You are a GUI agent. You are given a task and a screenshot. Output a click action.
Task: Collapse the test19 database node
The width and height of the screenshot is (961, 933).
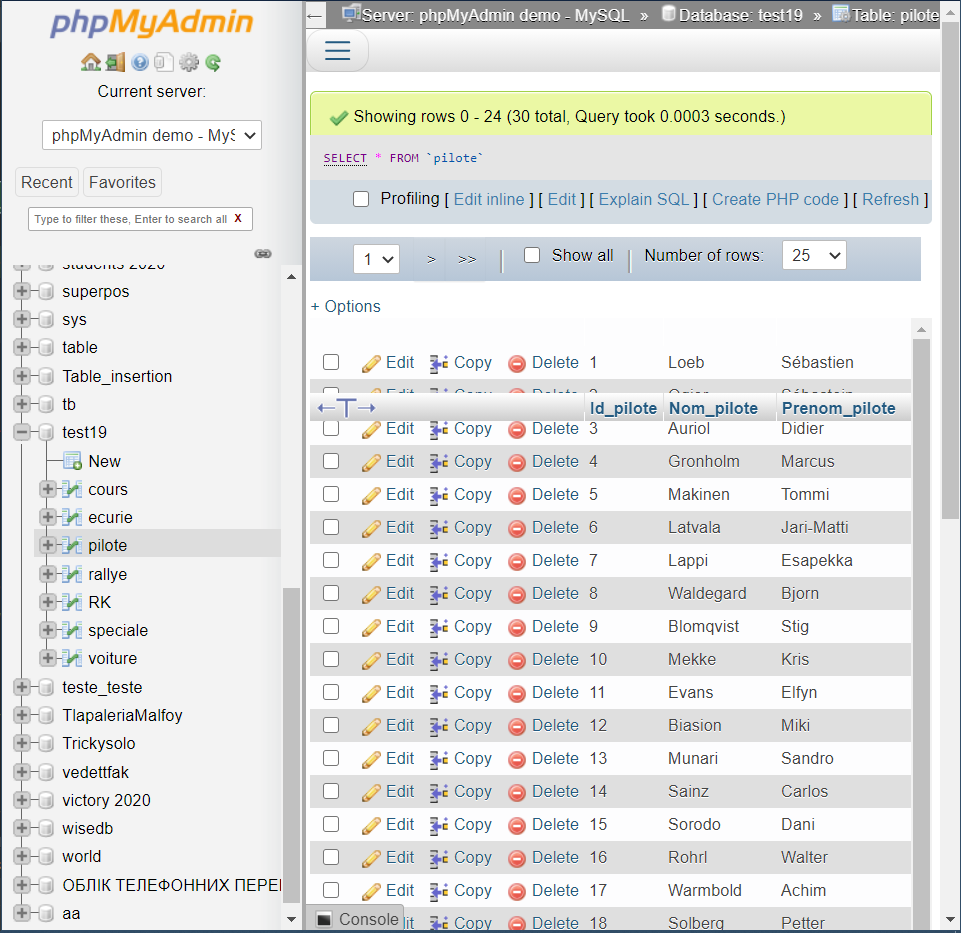[x=21, y=432]
